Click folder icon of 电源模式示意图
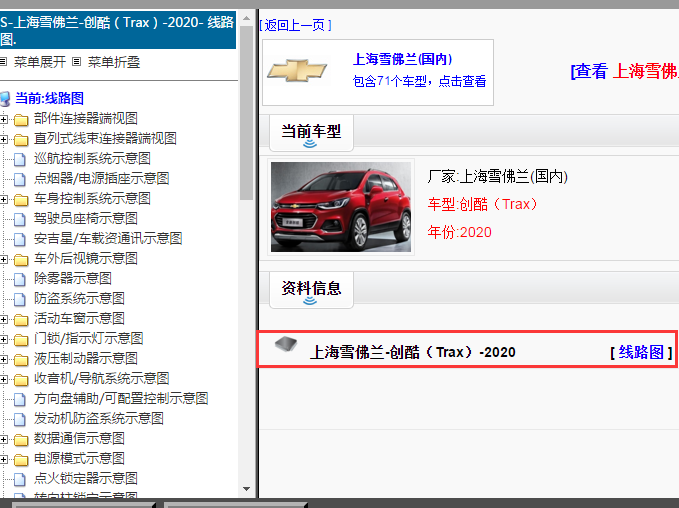The image size is (679, 508). coord(21,459)
